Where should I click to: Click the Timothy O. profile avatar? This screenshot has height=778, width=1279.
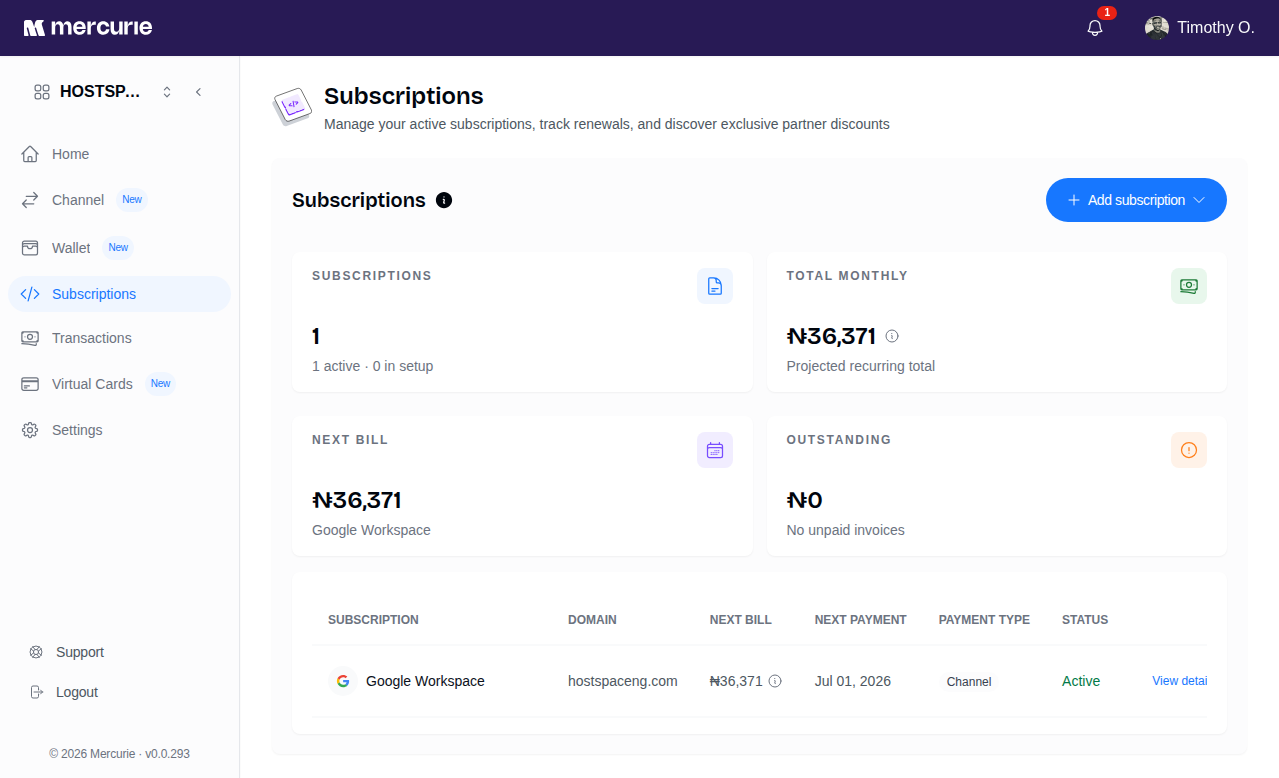[1157, 28]
